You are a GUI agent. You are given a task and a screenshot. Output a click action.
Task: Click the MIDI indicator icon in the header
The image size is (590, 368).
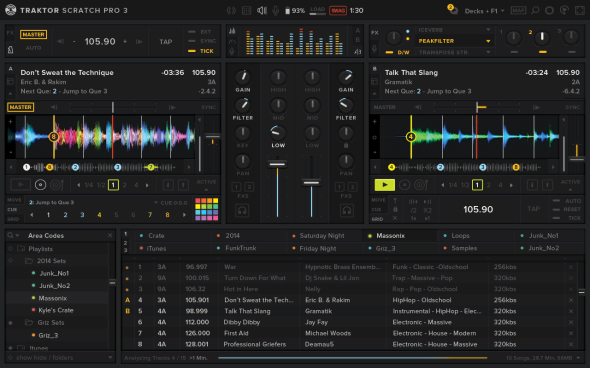pos(231,11)
